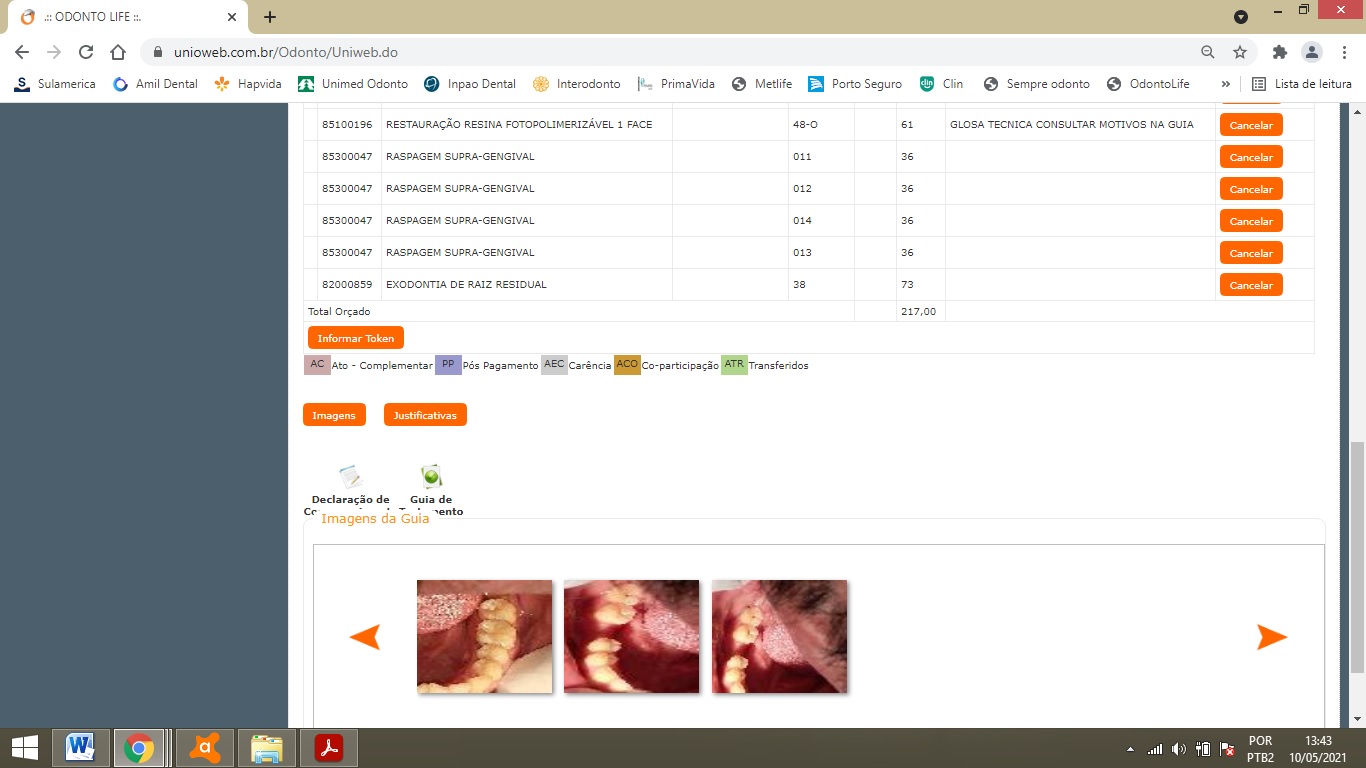Viewport: 1366px width, 768px height.
Task: Open the Interodonto bookmark
Action: (x=577, y=84)
